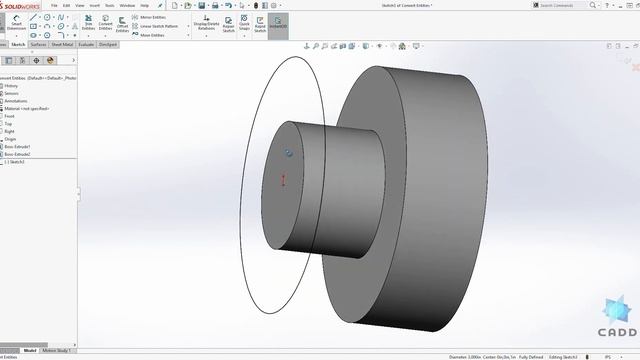
Task: Open the Help menu
Action: point(144,6)
